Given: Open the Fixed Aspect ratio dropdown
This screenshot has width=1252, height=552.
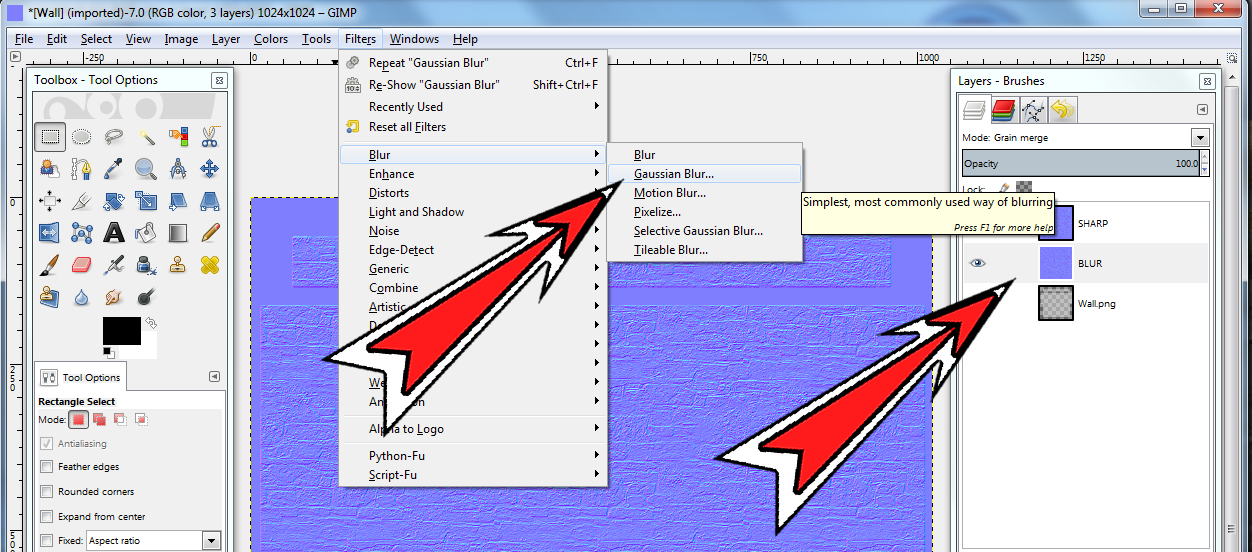Looking at the screenshot, I should pyautogui.click(x=211, y=541).
